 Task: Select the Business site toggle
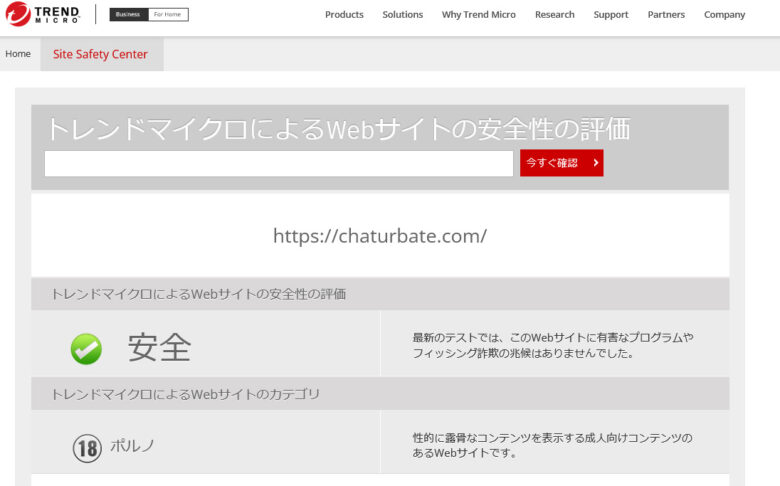[x=127, y=15]
